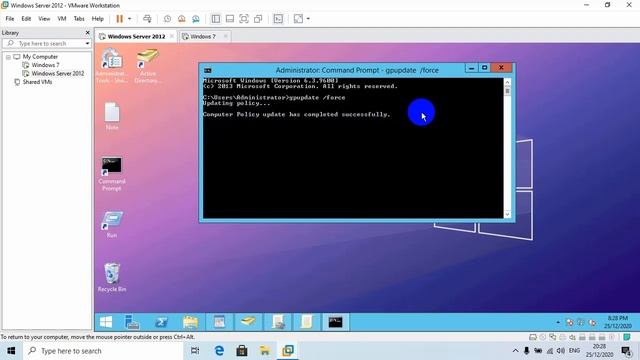Image resolution: width=640 pixels, height=360 pixels.
Task: Take a snapshot with the clock icon
Action: point(167,19)
